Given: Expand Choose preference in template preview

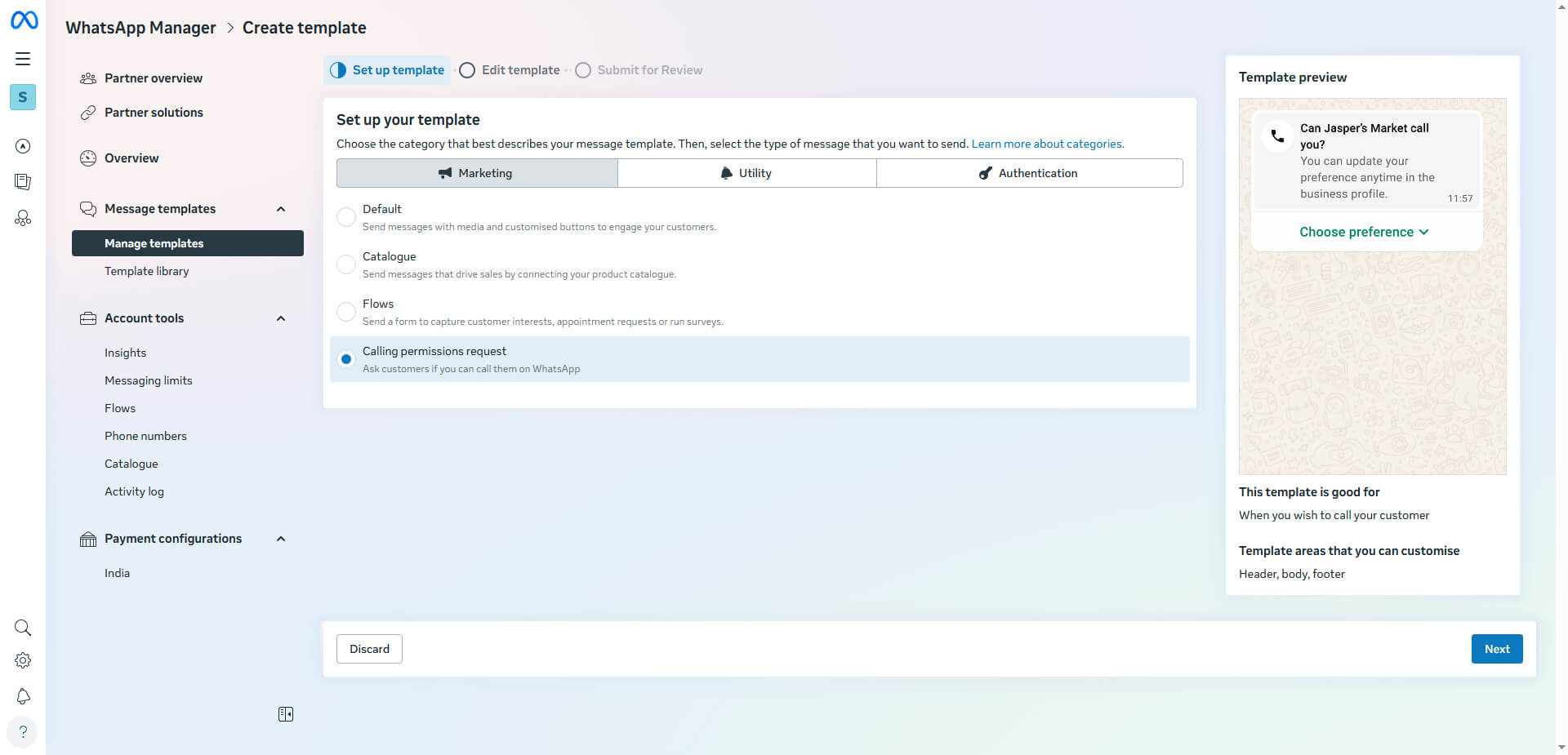Looking at the screenshot, I should pyautogui.click(x=1364, y=232).
